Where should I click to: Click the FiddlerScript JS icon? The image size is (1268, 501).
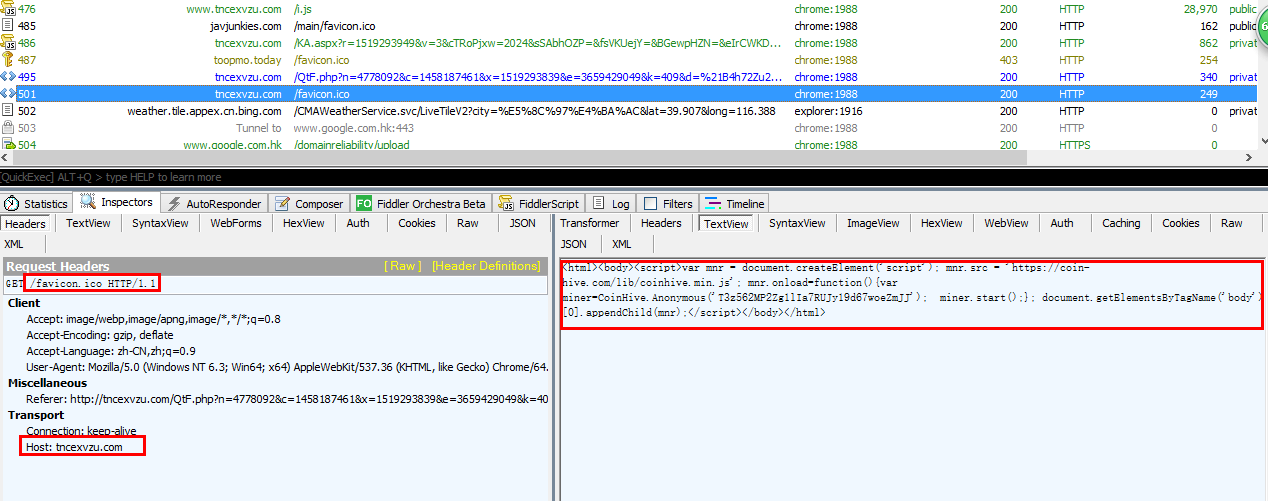tap(507, 204)
